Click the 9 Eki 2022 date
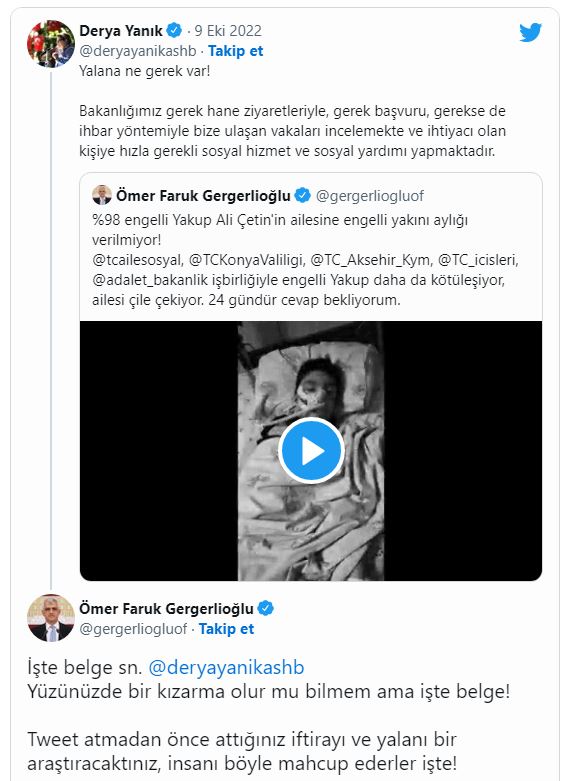Screen dimensions: 562x781 228,30
